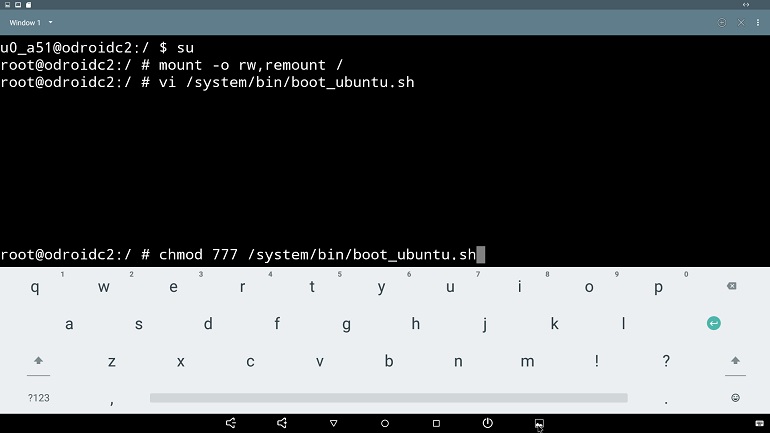
Task: Tap the u key
Action: click(450, 287)
